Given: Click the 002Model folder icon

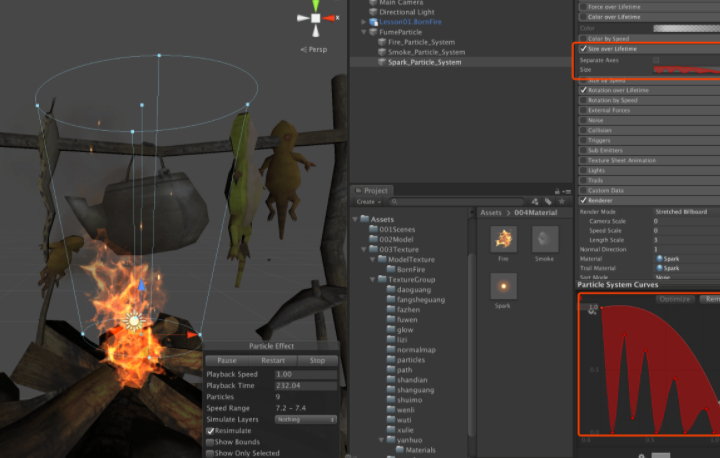Looking at the screenshot, I should [374, 239].
